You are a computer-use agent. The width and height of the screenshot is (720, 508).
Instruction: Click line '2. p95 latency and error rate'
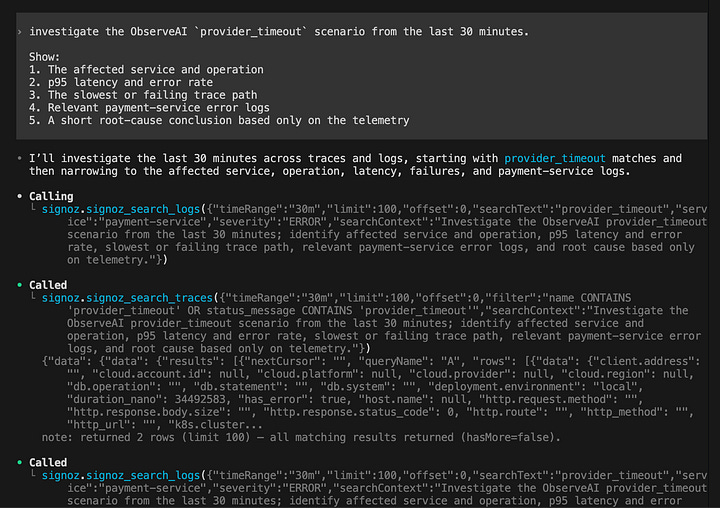coord(121,83)
